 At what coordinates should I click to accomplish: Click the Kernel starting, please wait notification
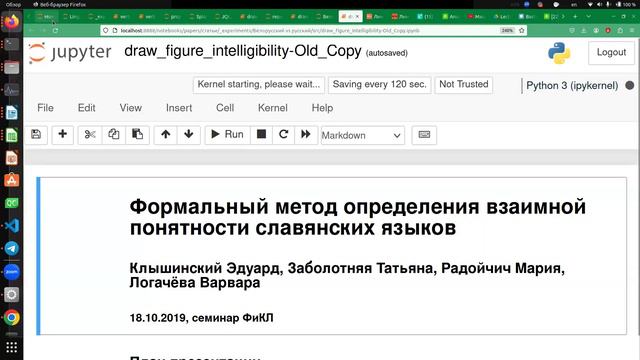click(259, 84)
